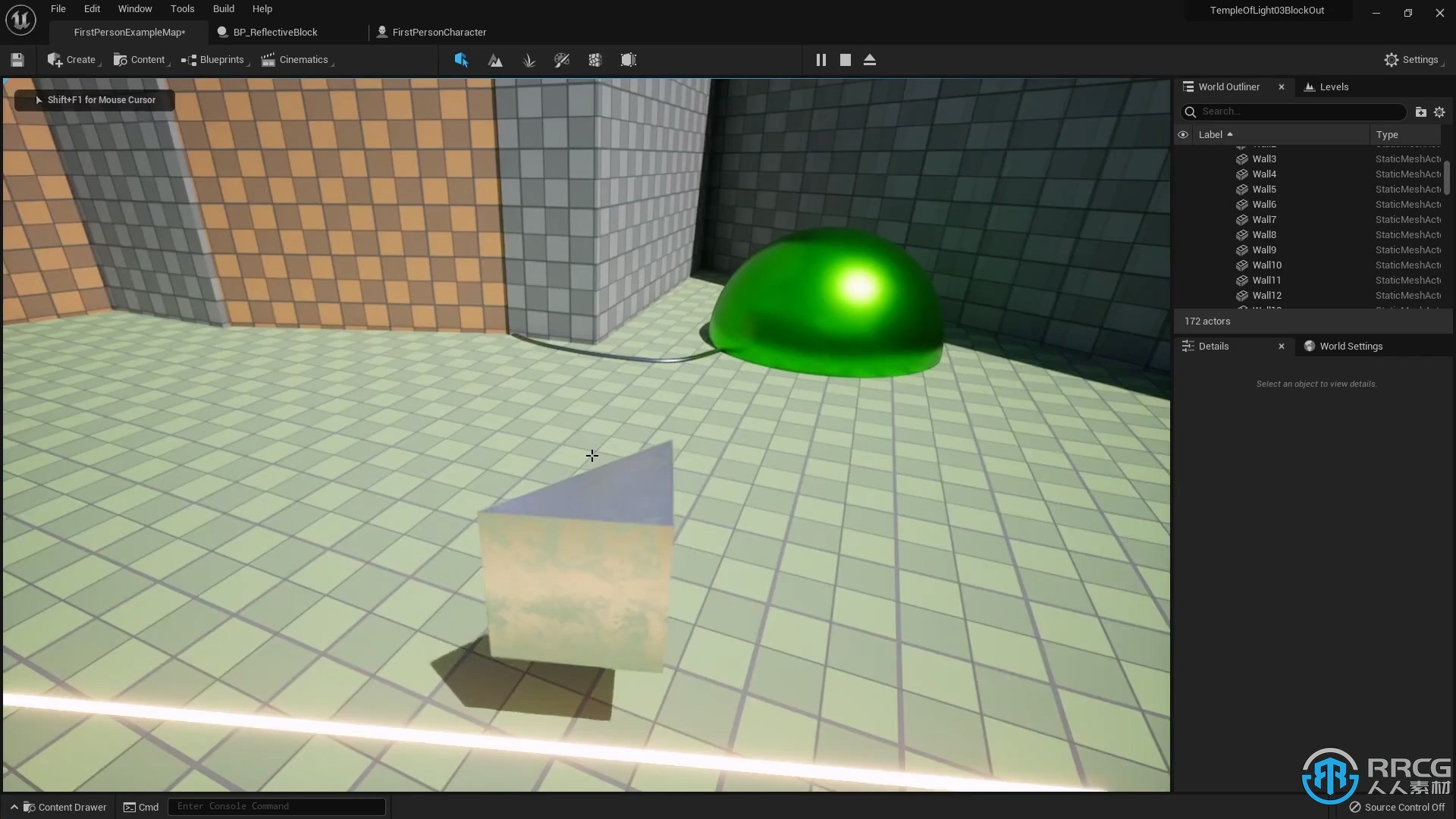Click the console command input field
This screenshot has width=1456, height=819.
pos(277,806)
